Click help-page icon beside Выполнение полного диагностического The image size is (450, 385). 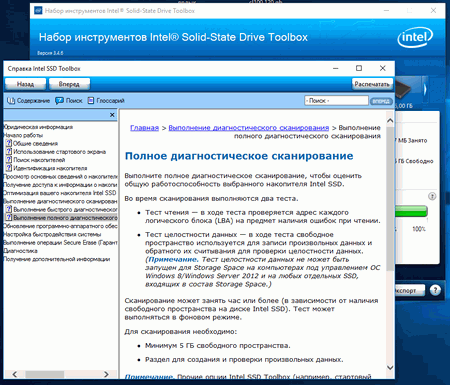click(9, 218)
